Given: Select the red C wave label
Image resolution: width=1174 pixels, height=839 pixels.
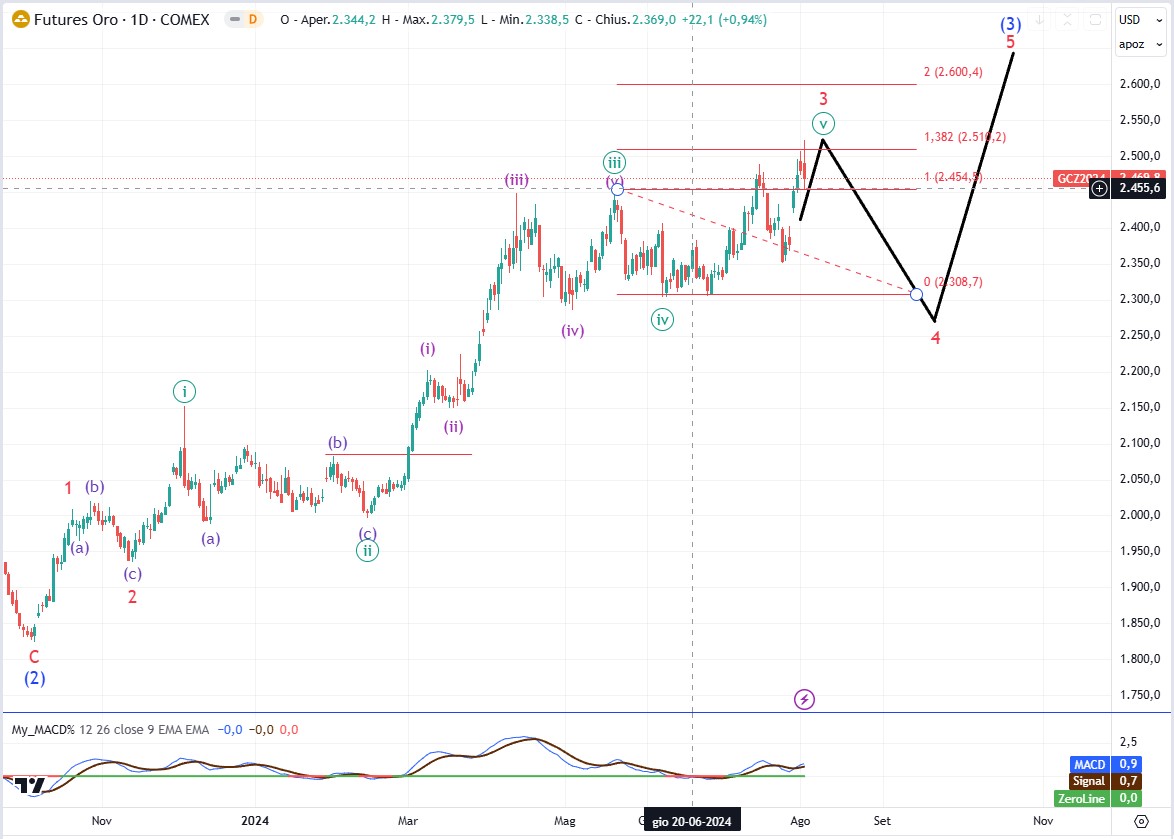Looking at the screenshot, I should click(34, 657).
